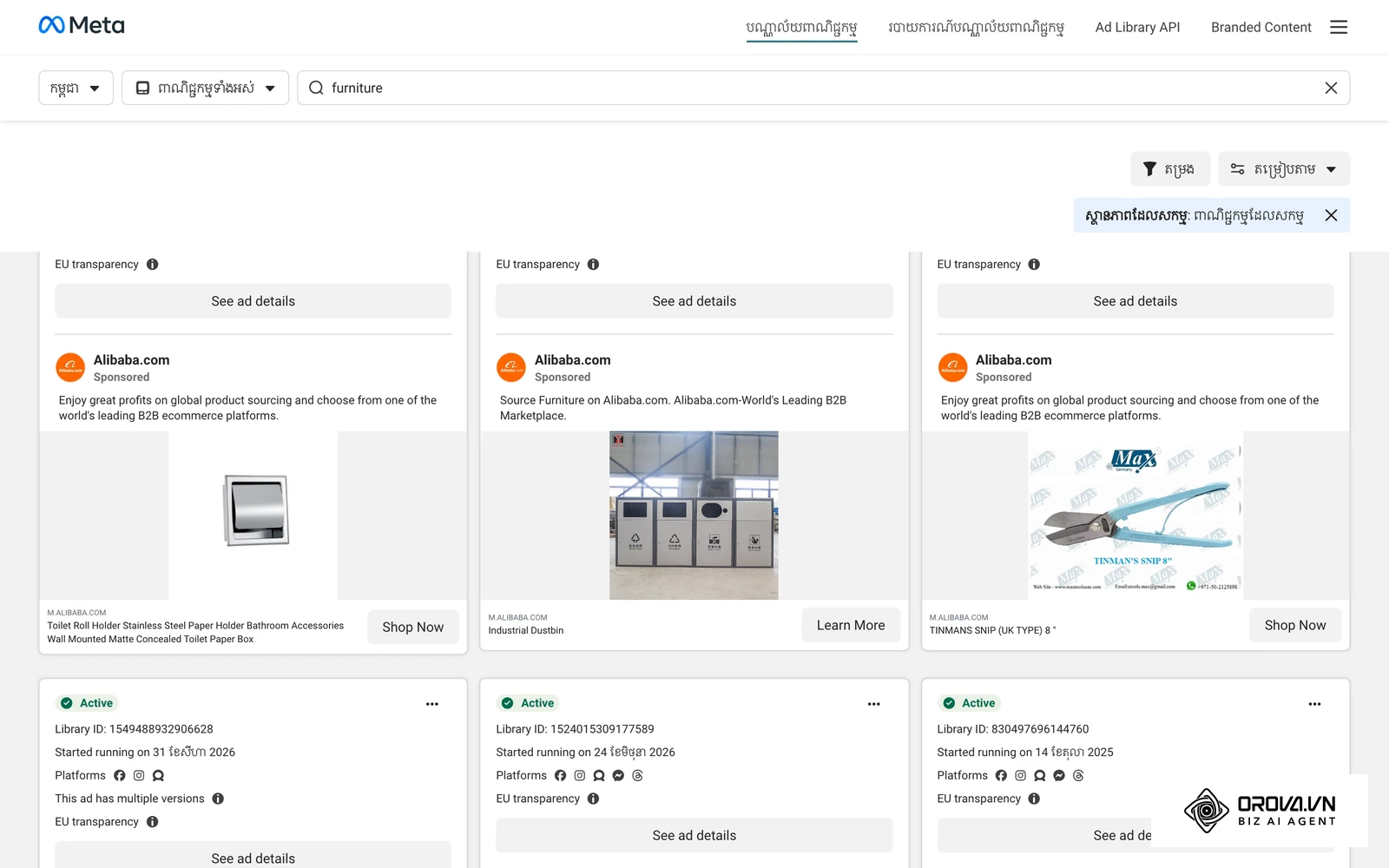The height and width of the screenshot is (868, 1389).
Task: Open the toilet roll holder product image
Action: [x=253, y=515]
